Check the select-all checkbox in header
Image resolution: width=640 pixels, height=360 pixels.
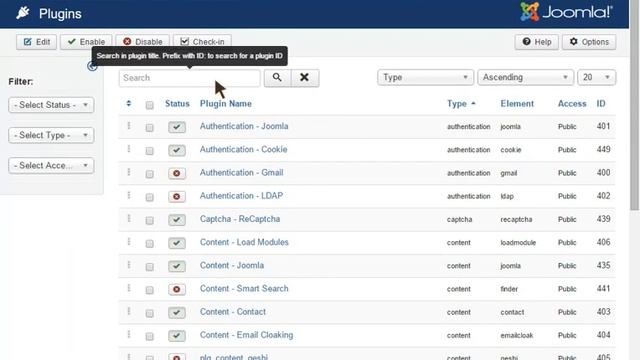pyautogui.click(x=149, y=105)
